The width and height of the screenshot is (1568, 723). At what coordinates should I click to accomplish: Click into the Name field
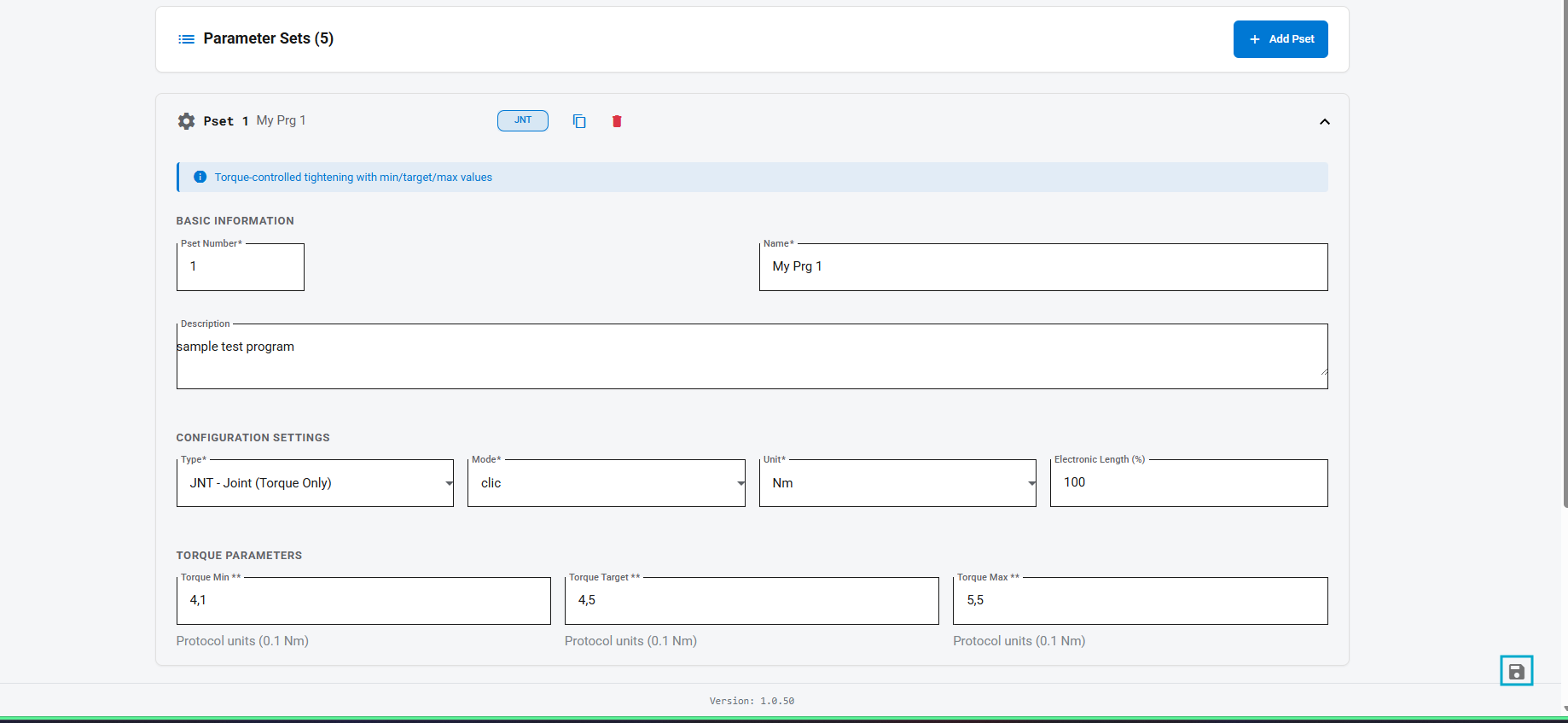tap(1043, 267)
